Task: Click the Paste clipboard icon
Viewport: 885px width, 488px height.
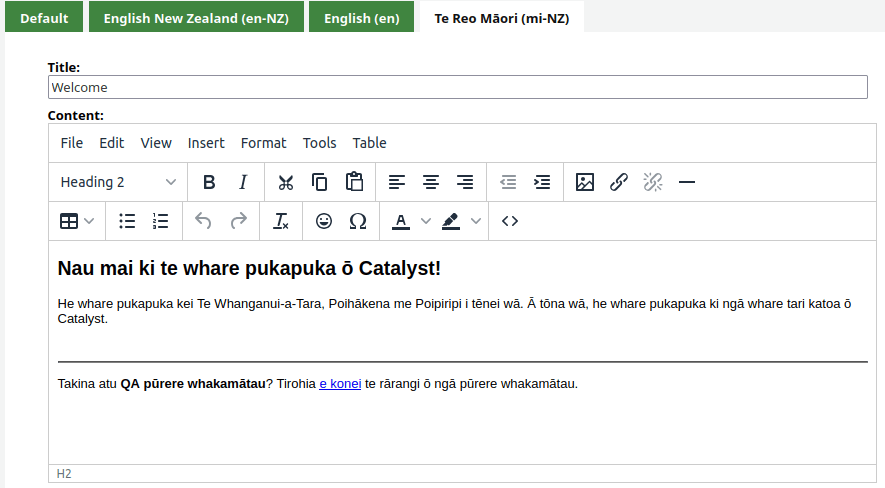Action: click(x=354, y=182)
